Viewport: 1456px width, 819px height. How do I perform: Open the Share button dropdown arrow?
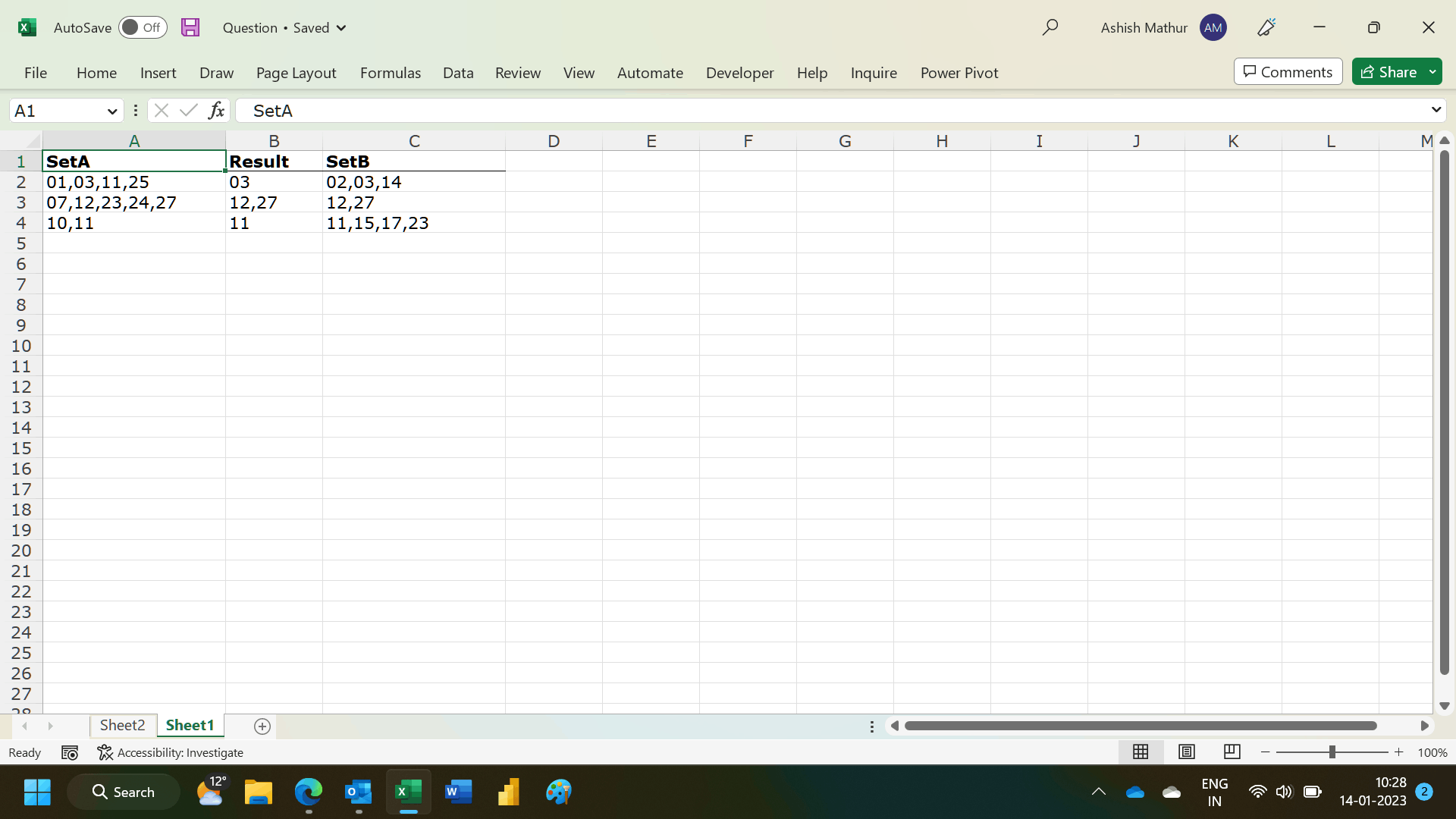[x=1433, y=71]
